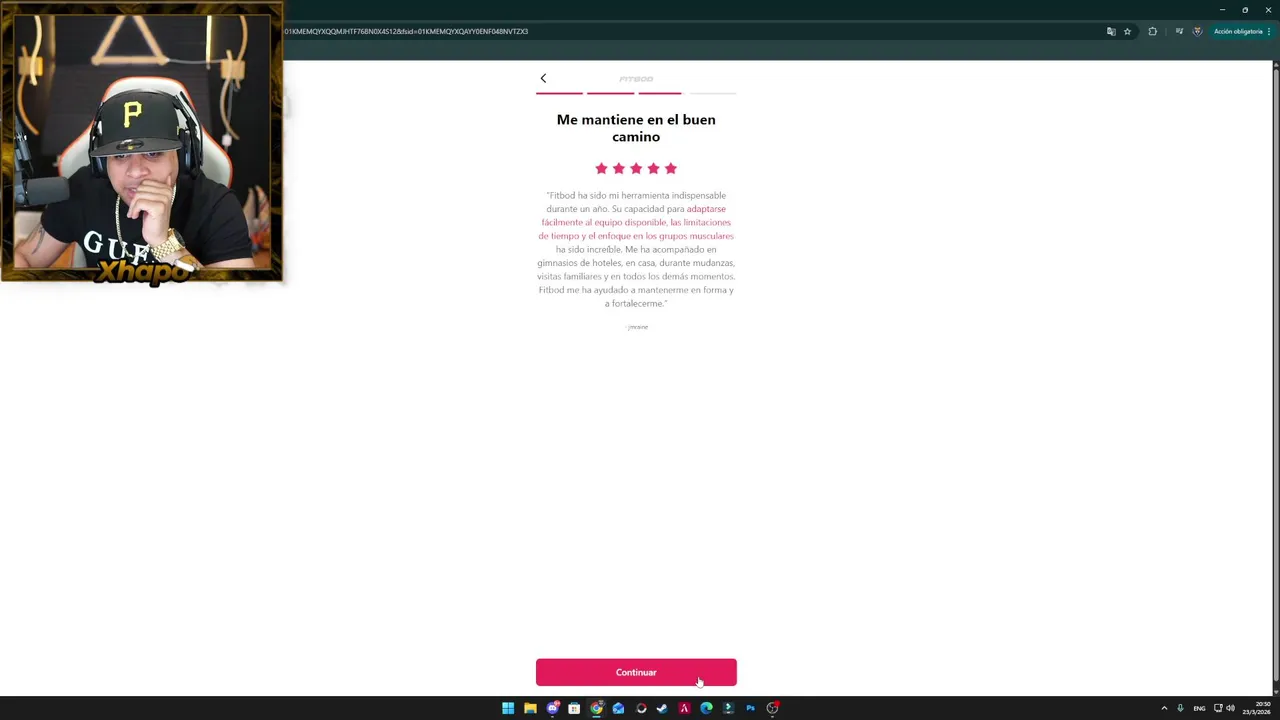Open the volume speaker icon in system tray
Image resolution: width=1280 pixels, height=720 pixels.
tap(1230, 708)
